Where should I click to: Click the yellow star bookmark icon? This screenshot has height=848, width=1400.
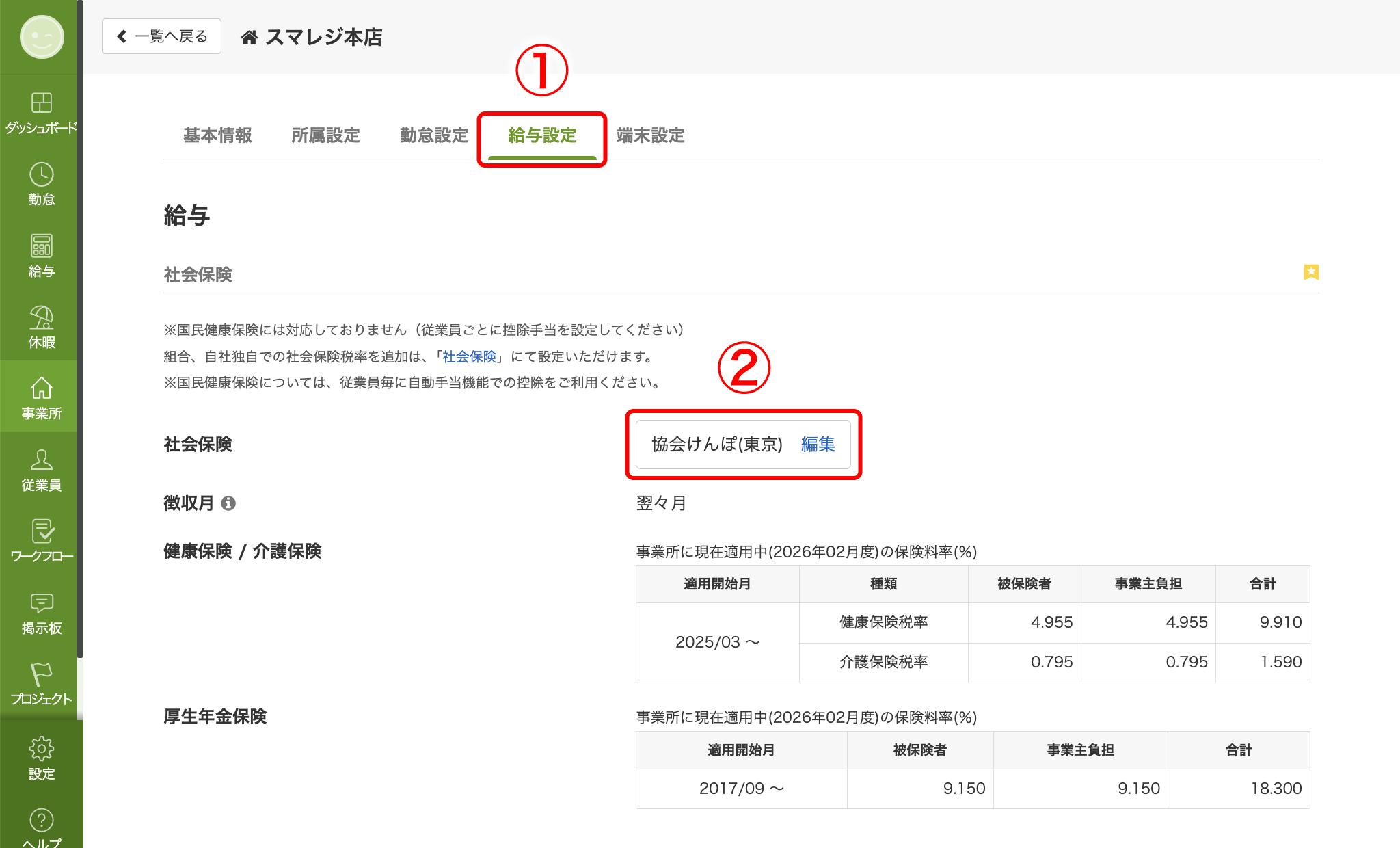click(x=1310, y=272)
